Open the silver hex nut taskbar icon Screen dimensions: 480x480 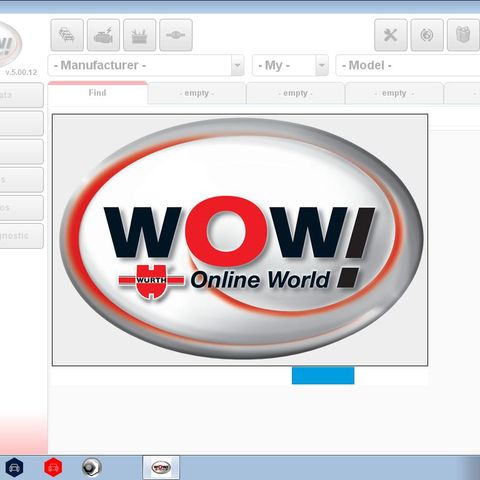pyautogui.click(x=91, y=467)
